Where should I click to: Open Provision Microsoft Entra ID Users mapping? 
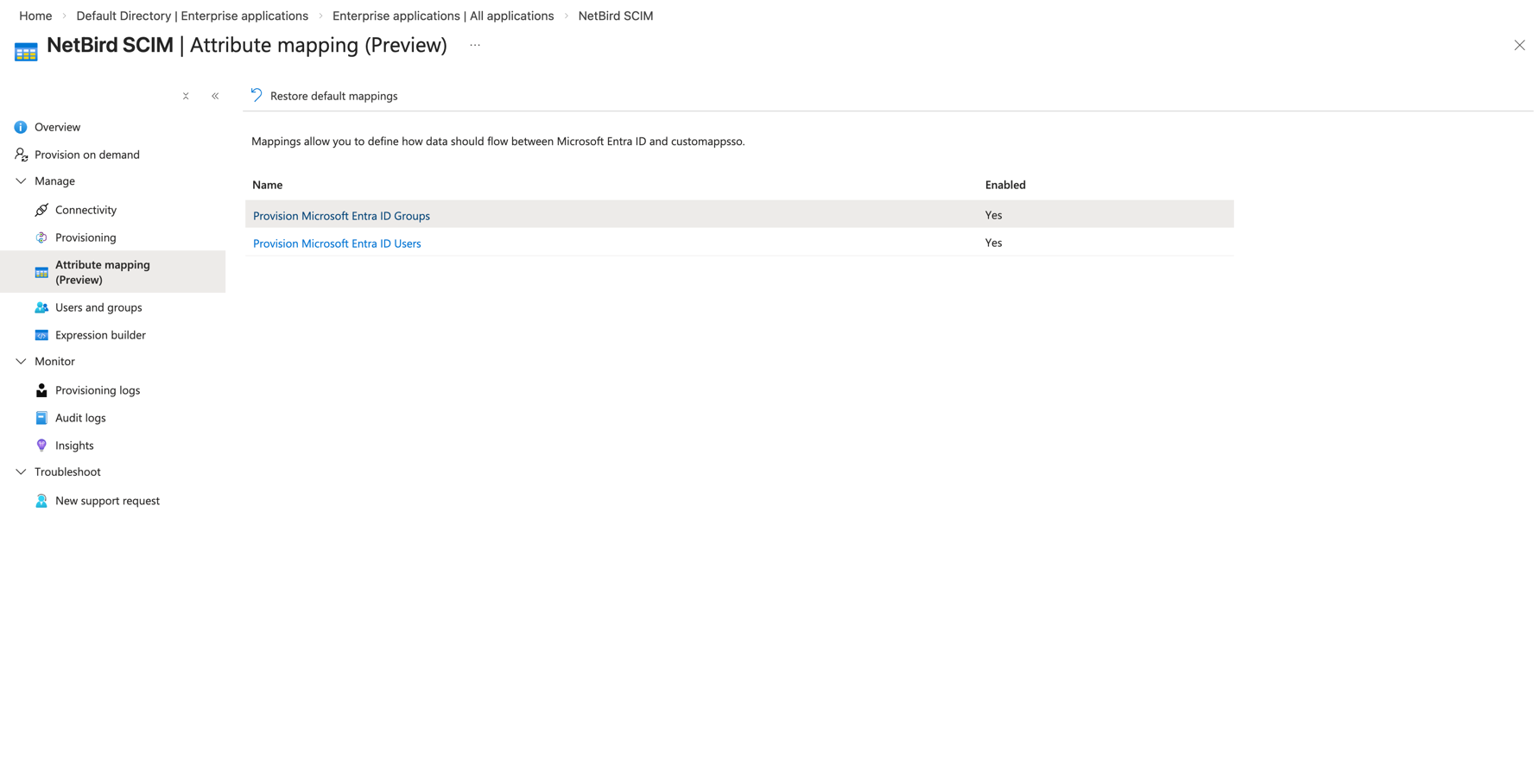[337, 243]
